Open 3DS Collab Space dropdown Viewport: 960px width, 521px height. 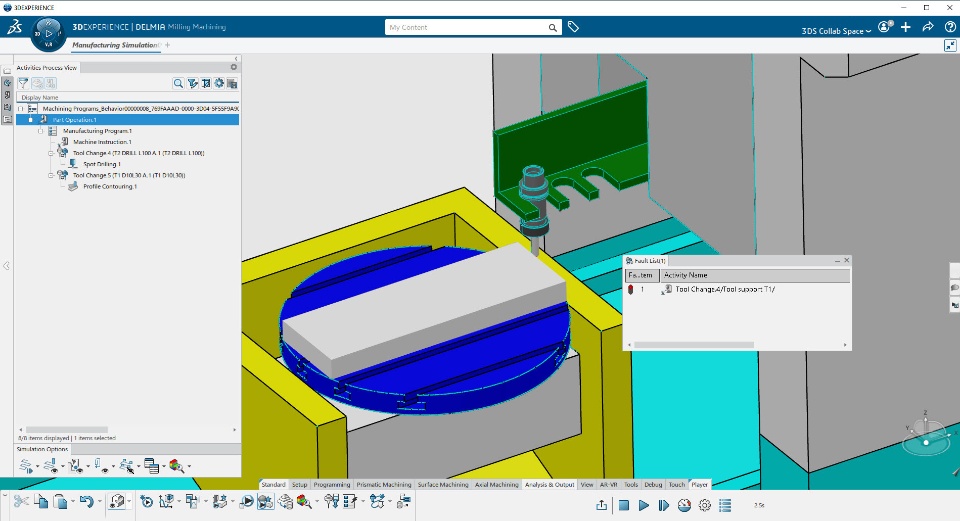click(x=836, y=31)
